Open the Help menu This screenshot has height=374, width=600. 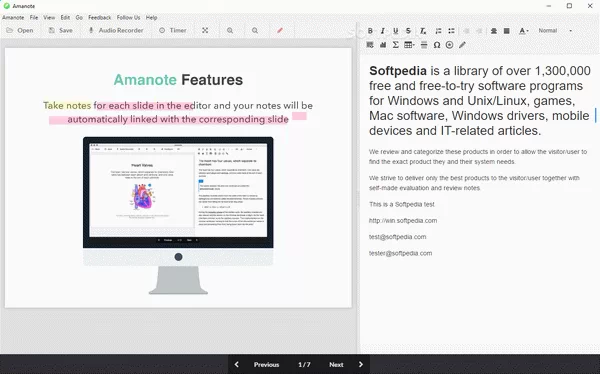coord(151,17)
